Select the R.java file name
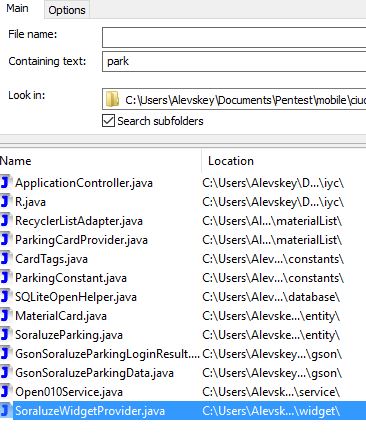Image resolution: width=366 pixels, height=445 pixels. 30,202
